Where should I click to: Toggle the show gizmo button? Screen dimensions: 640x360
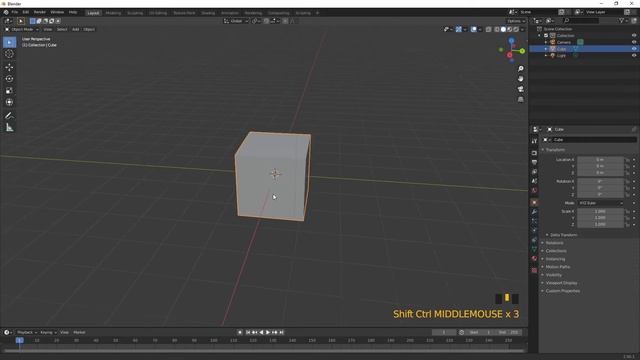[458, 29]
